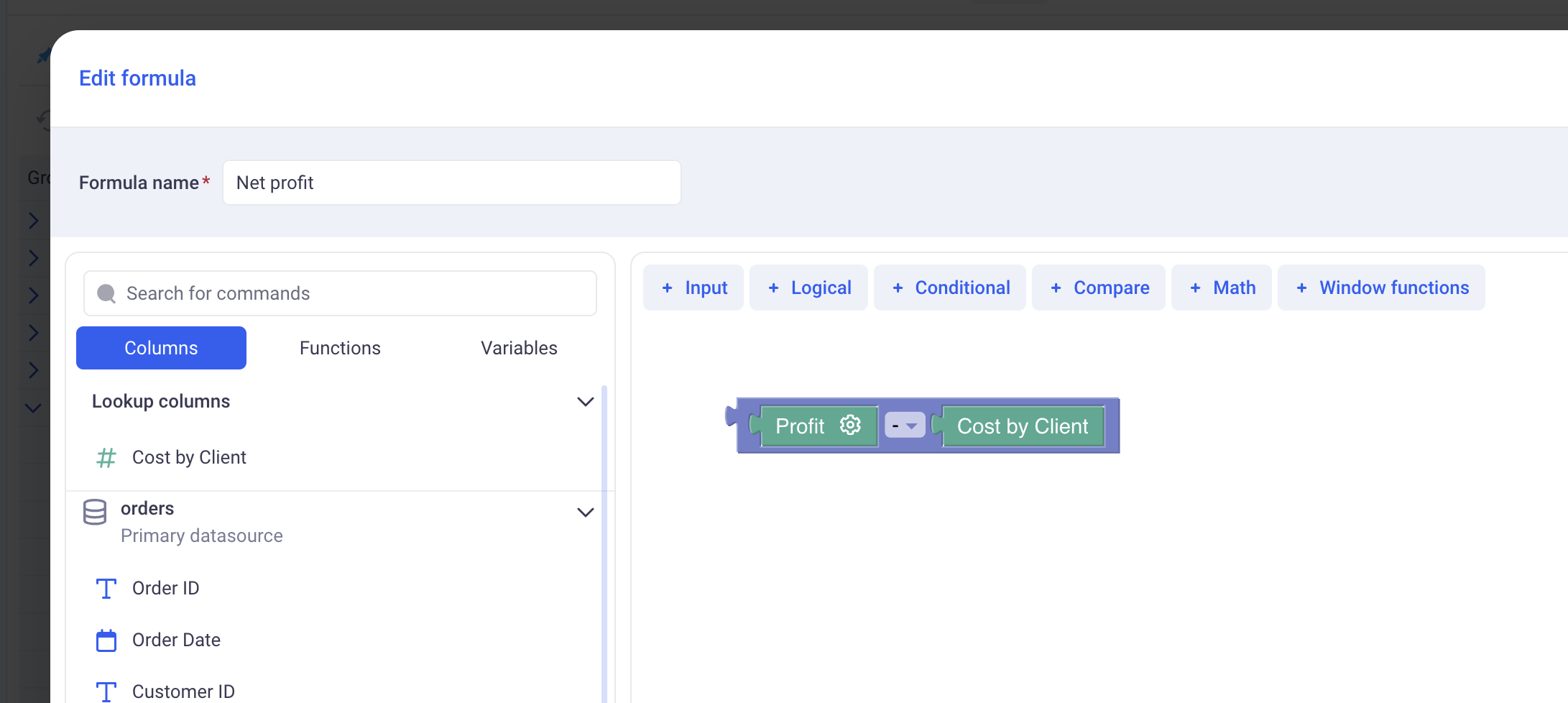Click the number icon beside Cost by Client
Screen dimensions: 1568x703
(106, 457)
